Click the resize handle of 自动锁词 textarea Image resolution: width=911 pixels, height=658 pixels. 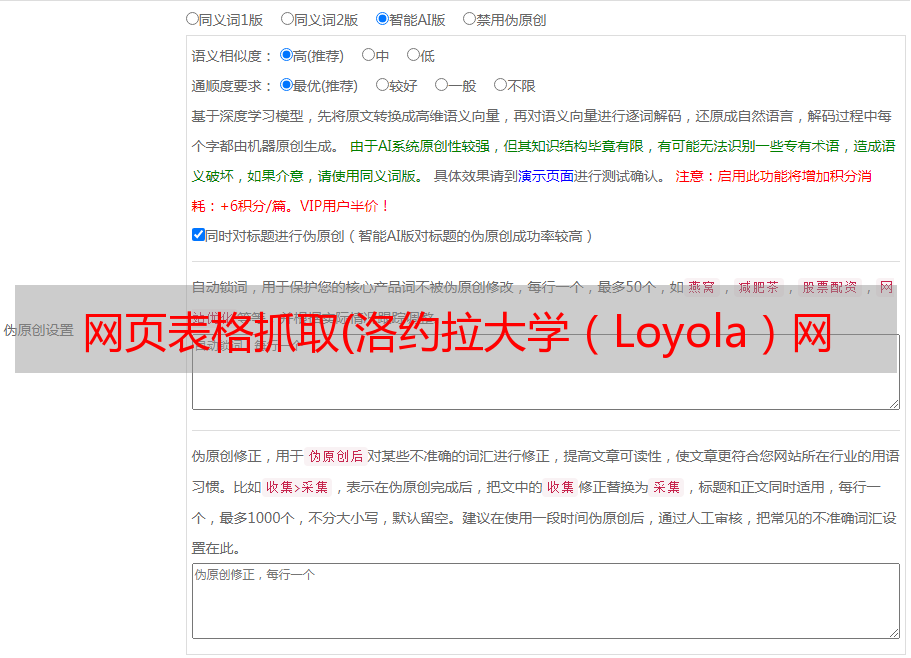894,404
